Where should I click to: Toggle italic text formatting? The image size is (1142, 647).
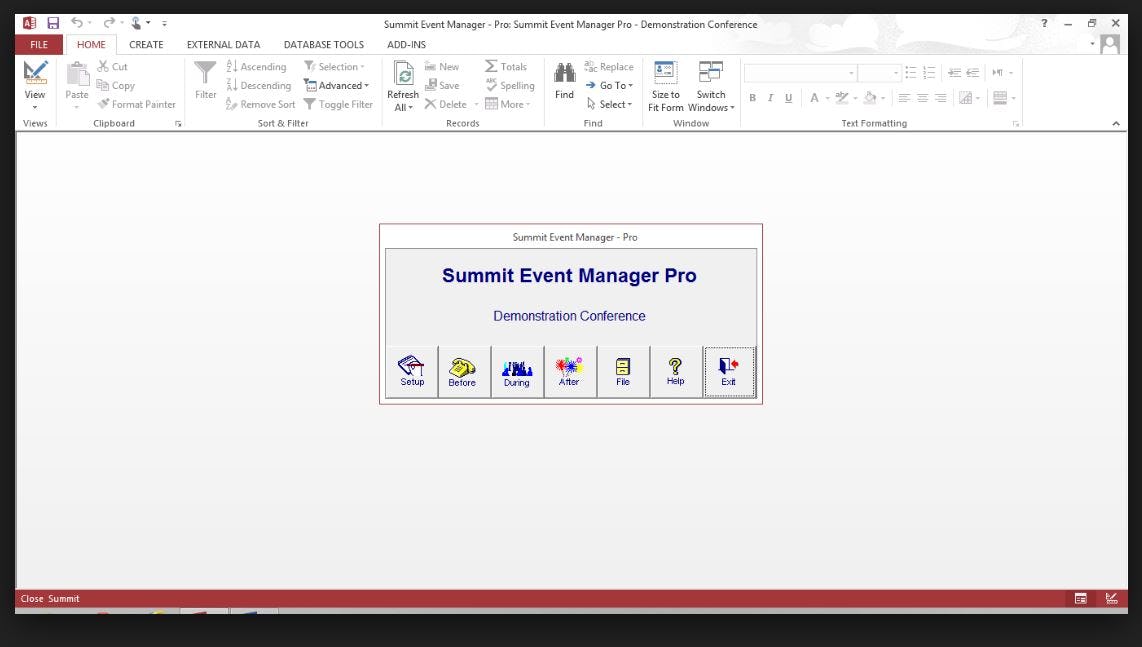tap(770, 97)
